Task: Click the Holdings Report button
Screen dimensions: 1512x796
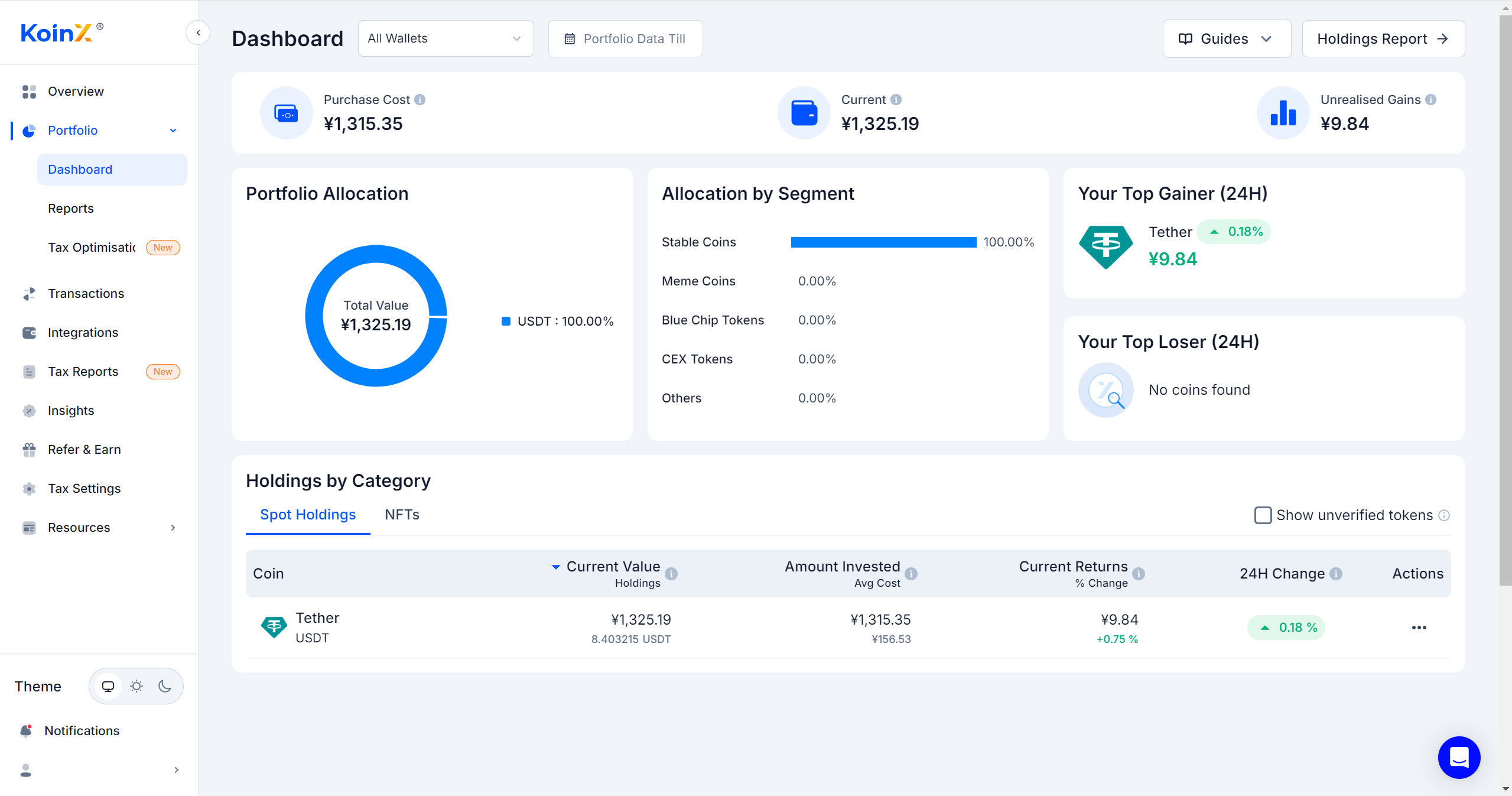Action: point(1383,39)
